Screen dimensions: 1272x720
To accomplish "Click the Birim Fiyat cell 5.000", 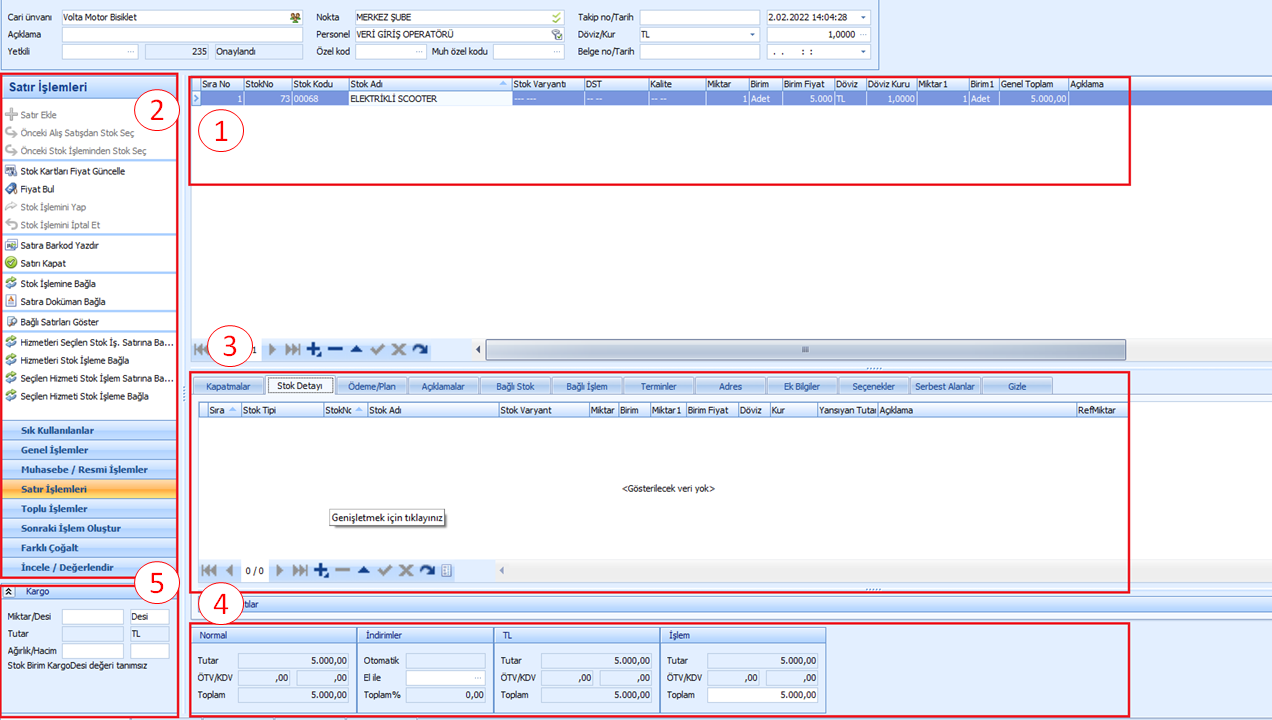I will coord(807,99).
